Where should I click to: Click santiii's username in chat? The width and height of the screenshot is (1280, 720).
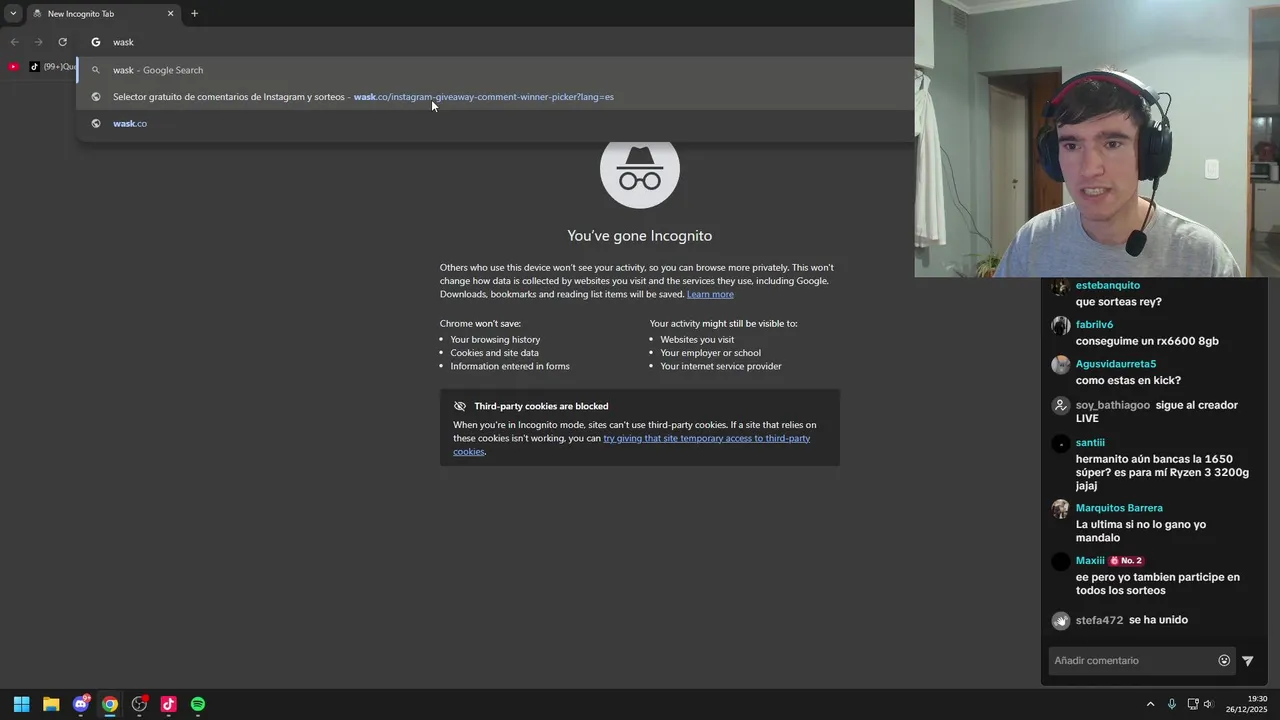[1090, 443]
